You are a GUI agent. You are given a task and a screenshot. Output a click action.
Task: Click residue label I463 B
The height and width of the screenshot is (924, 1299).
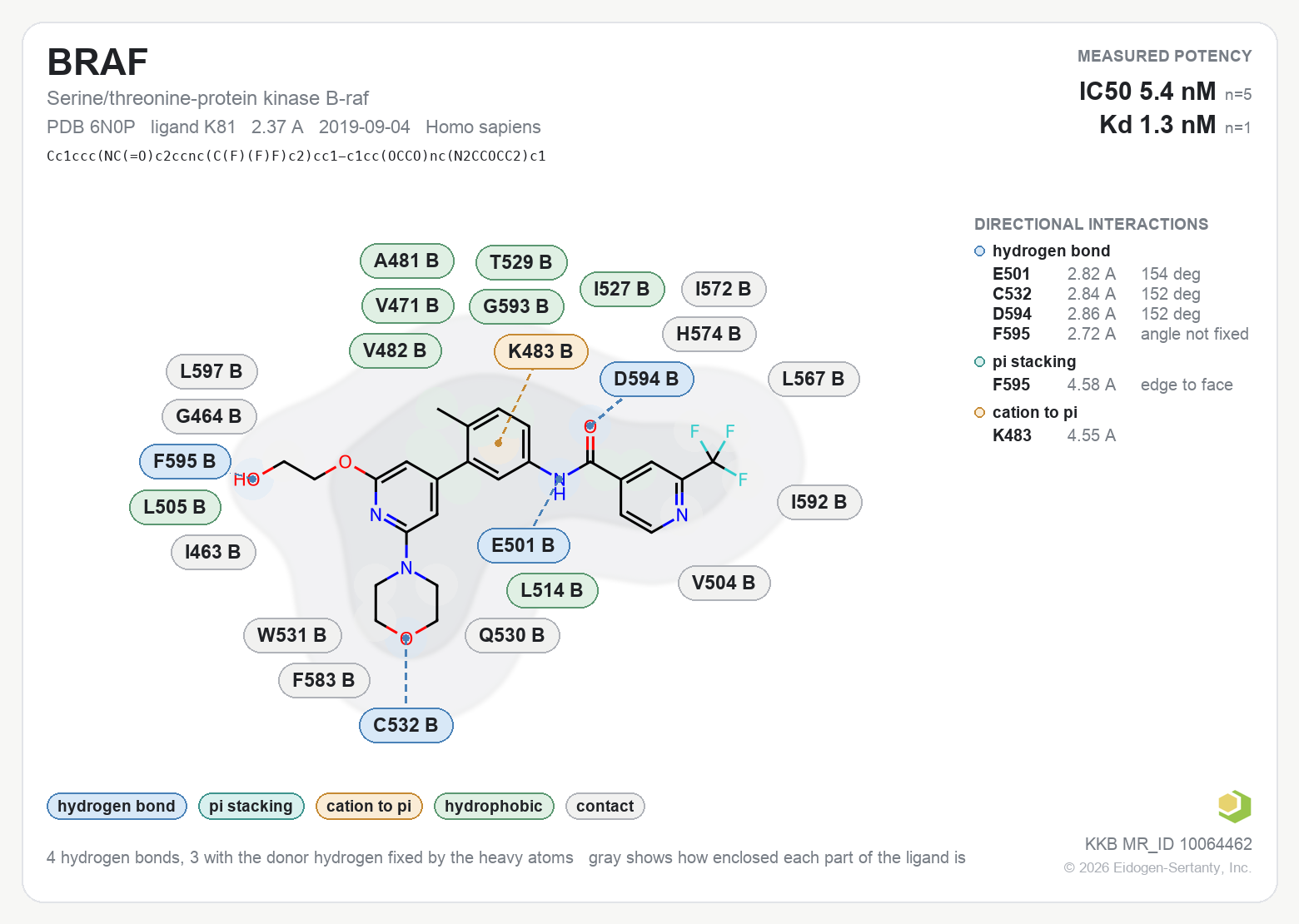213,553
